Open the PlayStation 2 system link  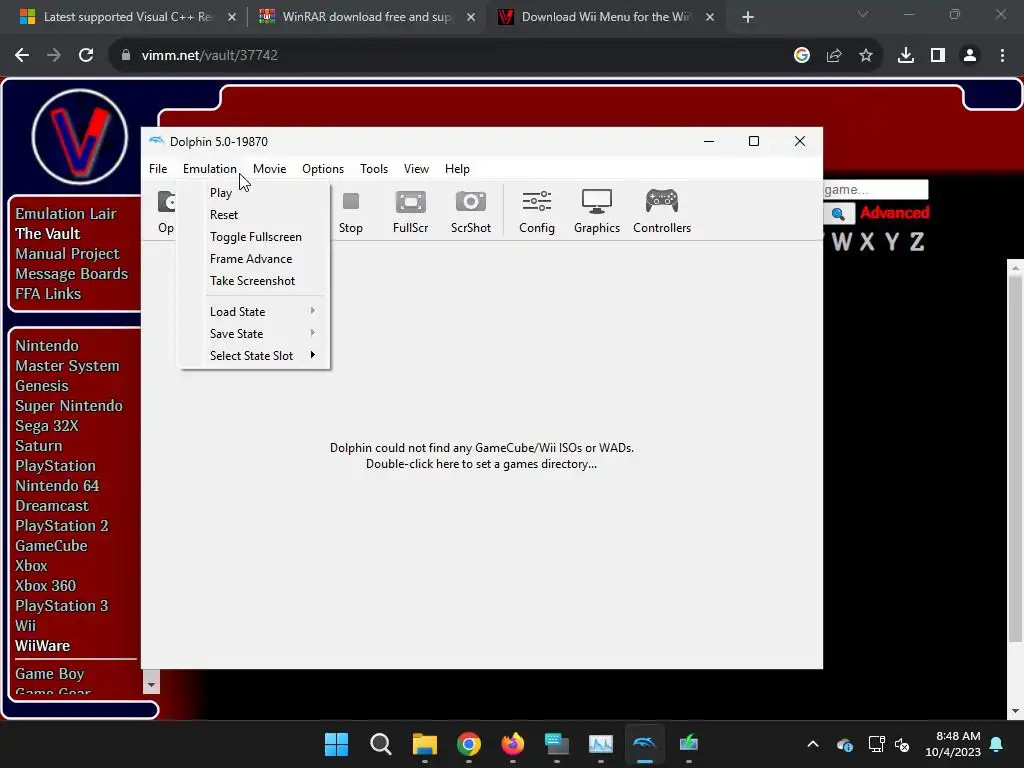(61, 525)
